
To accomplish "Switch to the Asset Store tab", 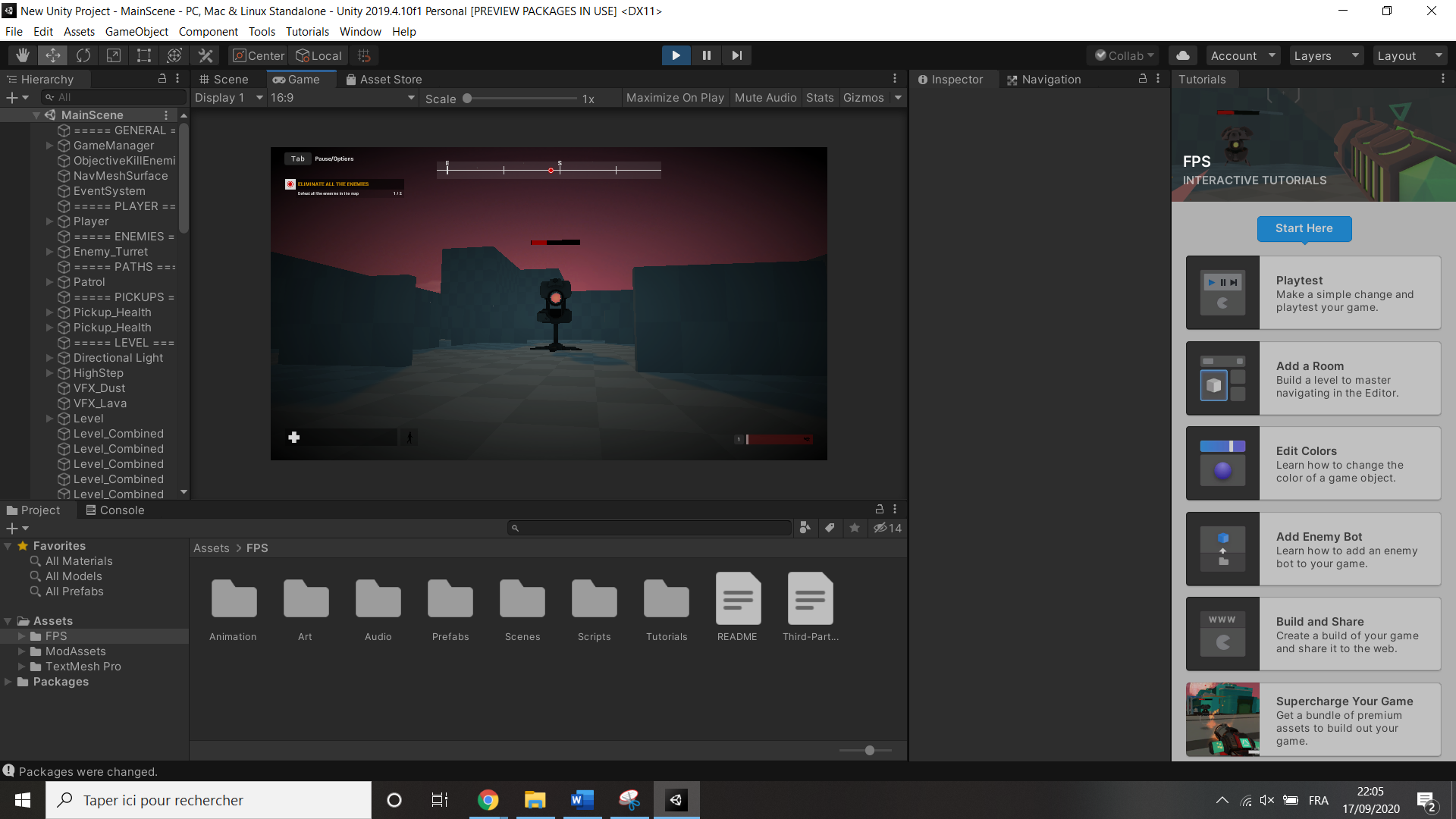I will pyautogui.click(x=384, y=79).
